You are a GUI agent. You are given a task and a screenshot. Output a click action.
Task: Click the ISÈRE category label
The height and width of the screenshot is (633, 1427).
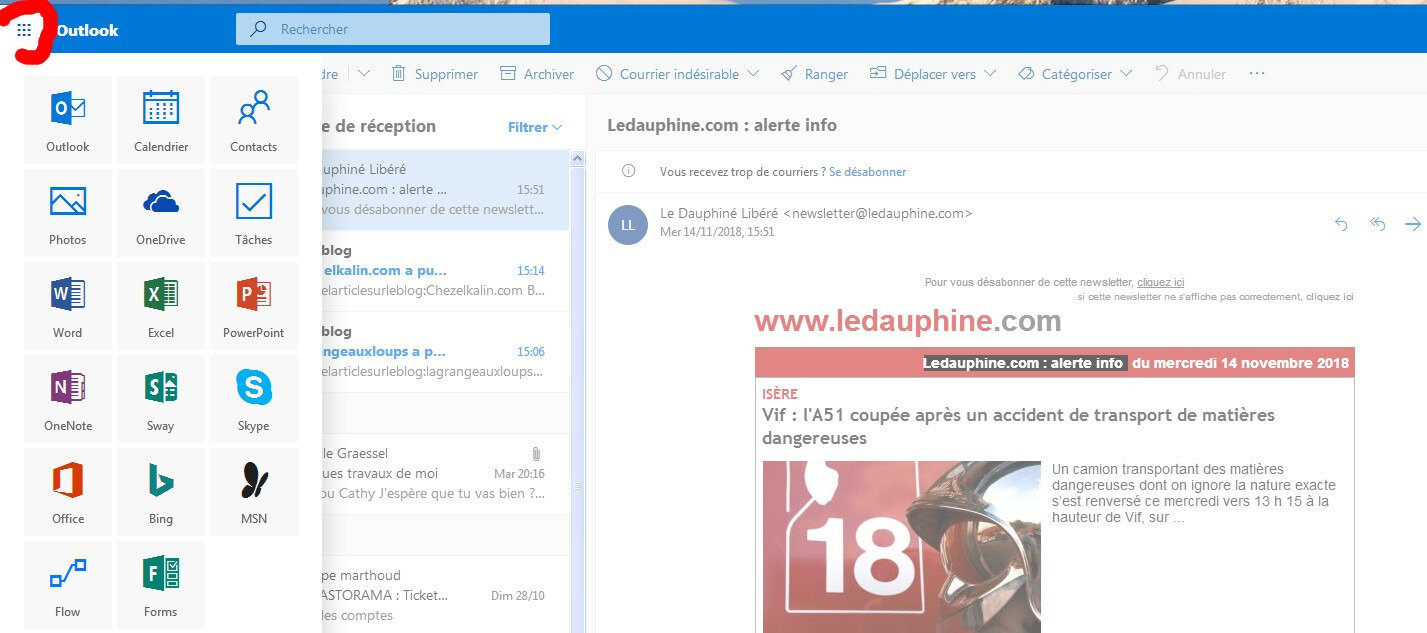click(780, 394)
